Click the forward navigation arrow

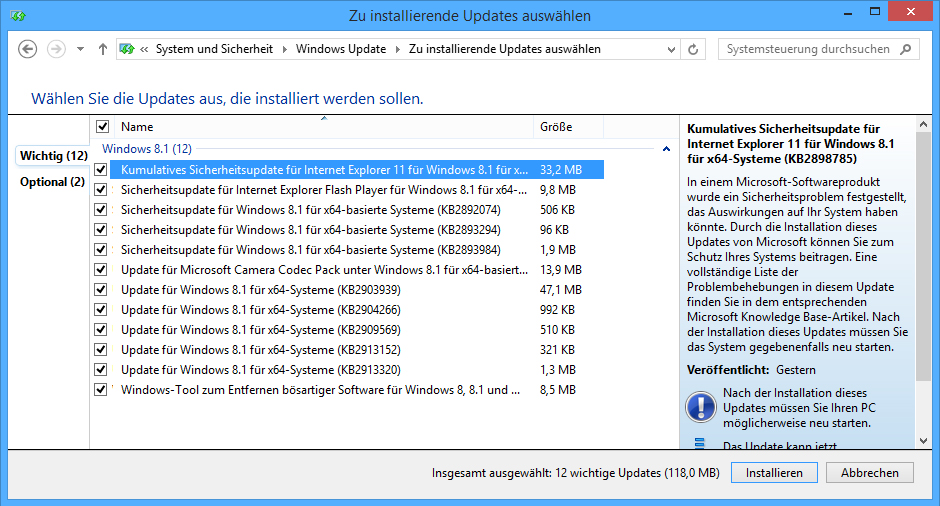tap(56, 49)
